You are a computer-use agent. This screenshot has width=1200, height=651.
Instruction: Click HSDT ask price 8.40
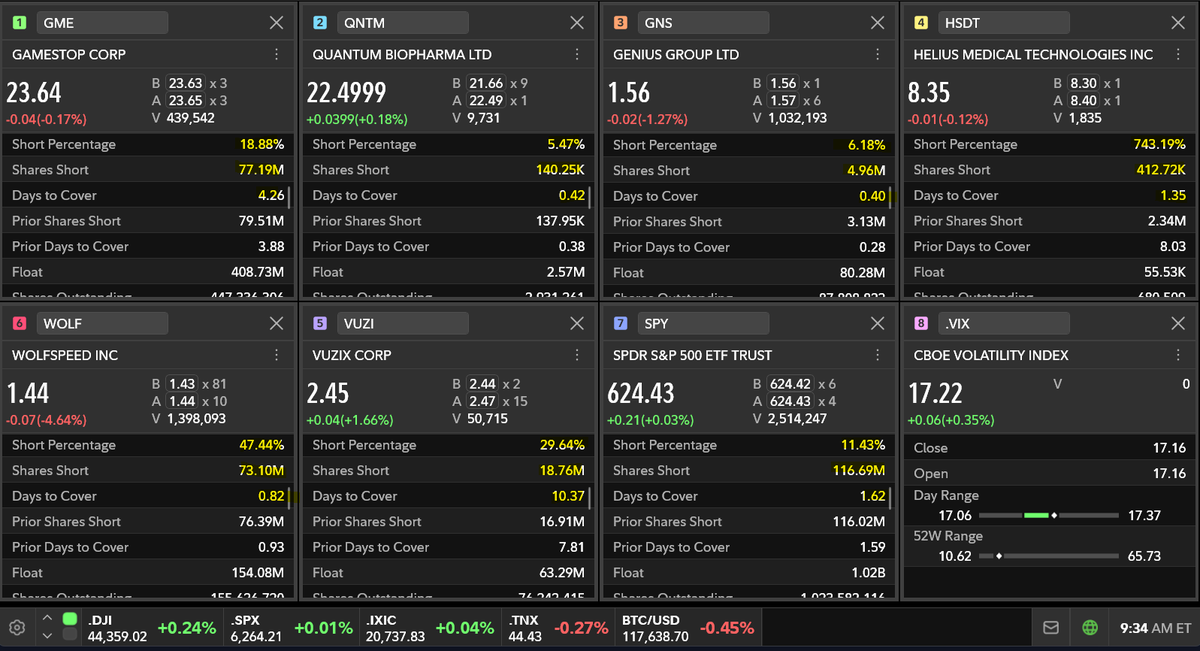click(x=1083, y=101)
